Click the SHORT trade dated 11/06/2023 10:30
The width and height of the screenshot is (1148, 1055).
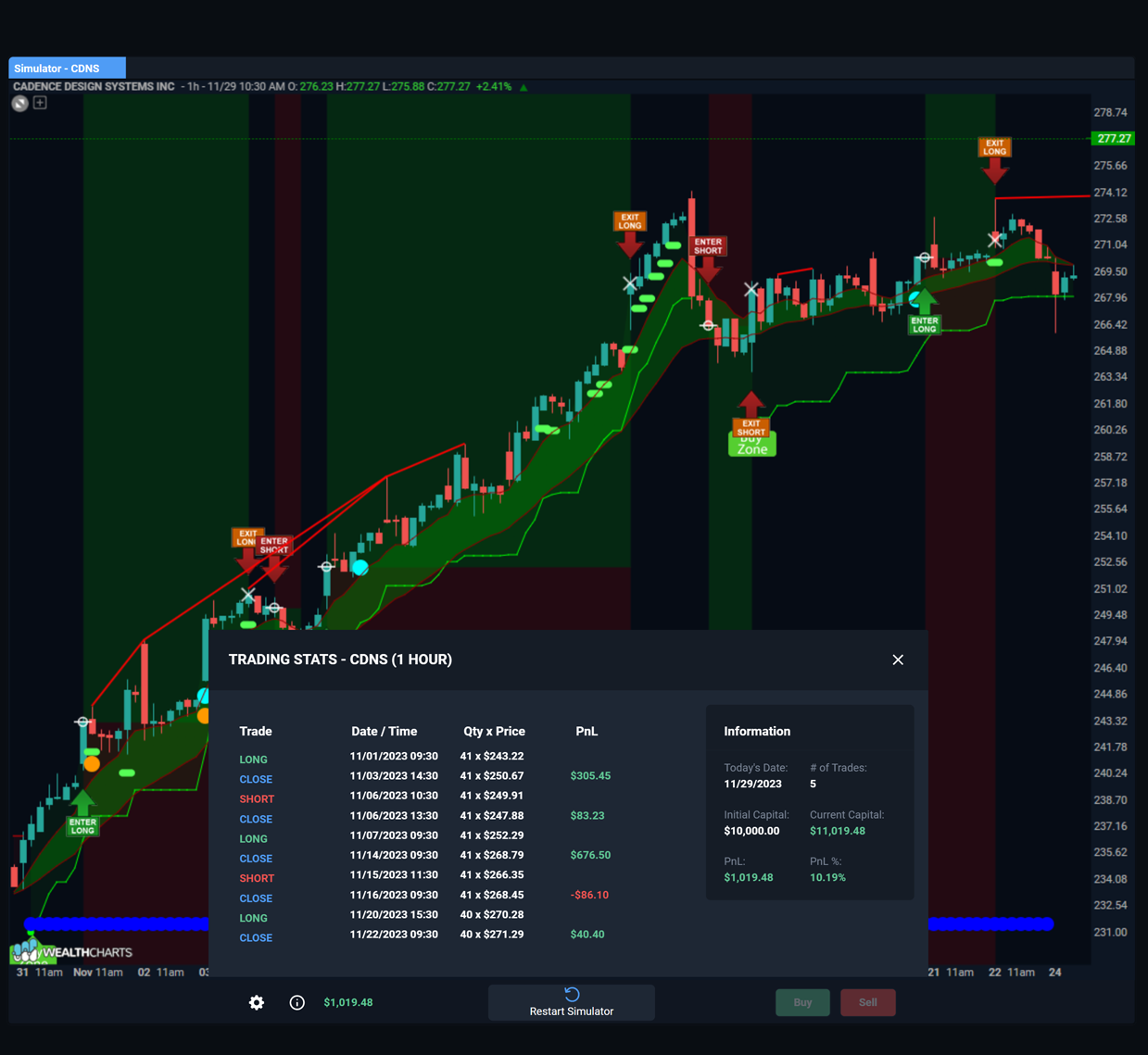tap(257, 798)
